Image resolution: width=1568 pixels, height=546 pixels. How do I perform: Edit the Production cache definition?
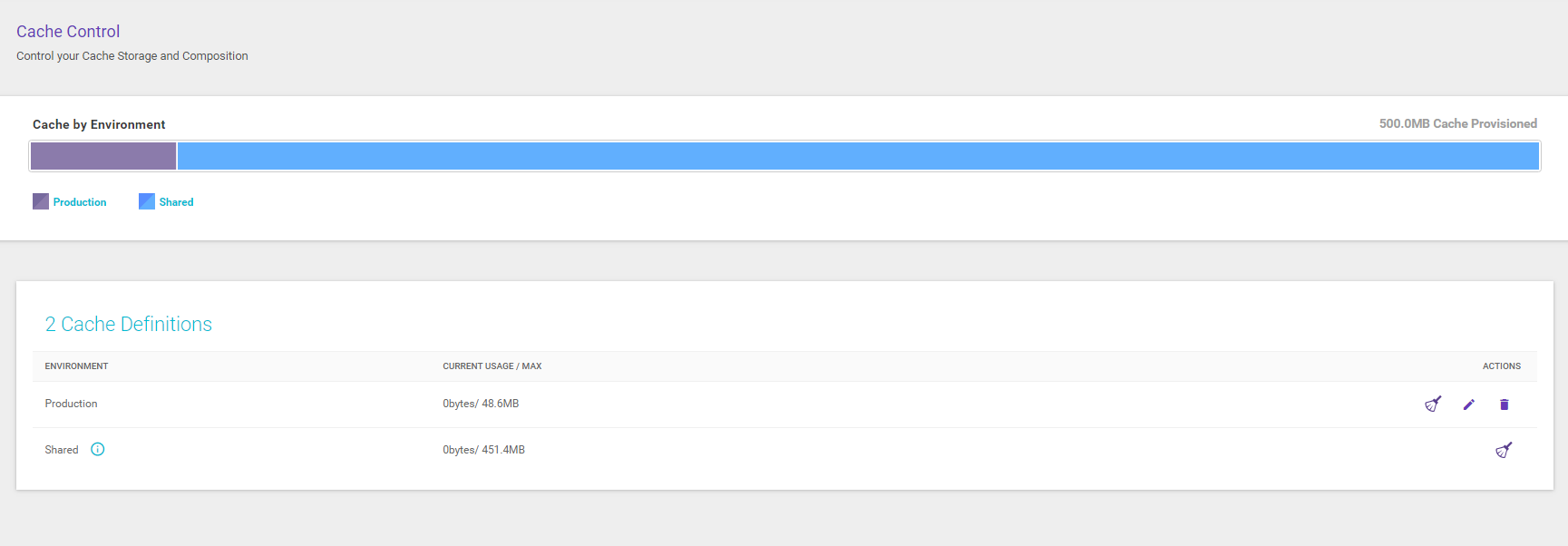pyautogui.click(x=1469, y=405)
